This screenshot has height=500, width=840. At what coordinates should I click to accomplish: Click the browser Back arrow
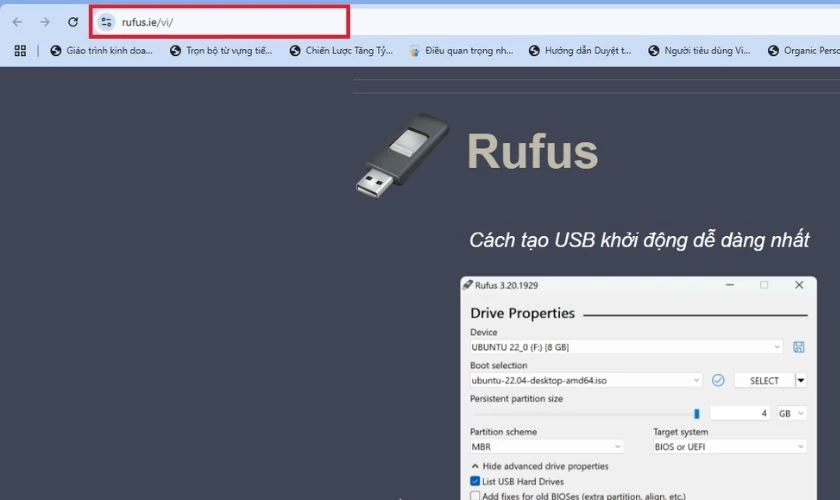click(x=17, y=22)
